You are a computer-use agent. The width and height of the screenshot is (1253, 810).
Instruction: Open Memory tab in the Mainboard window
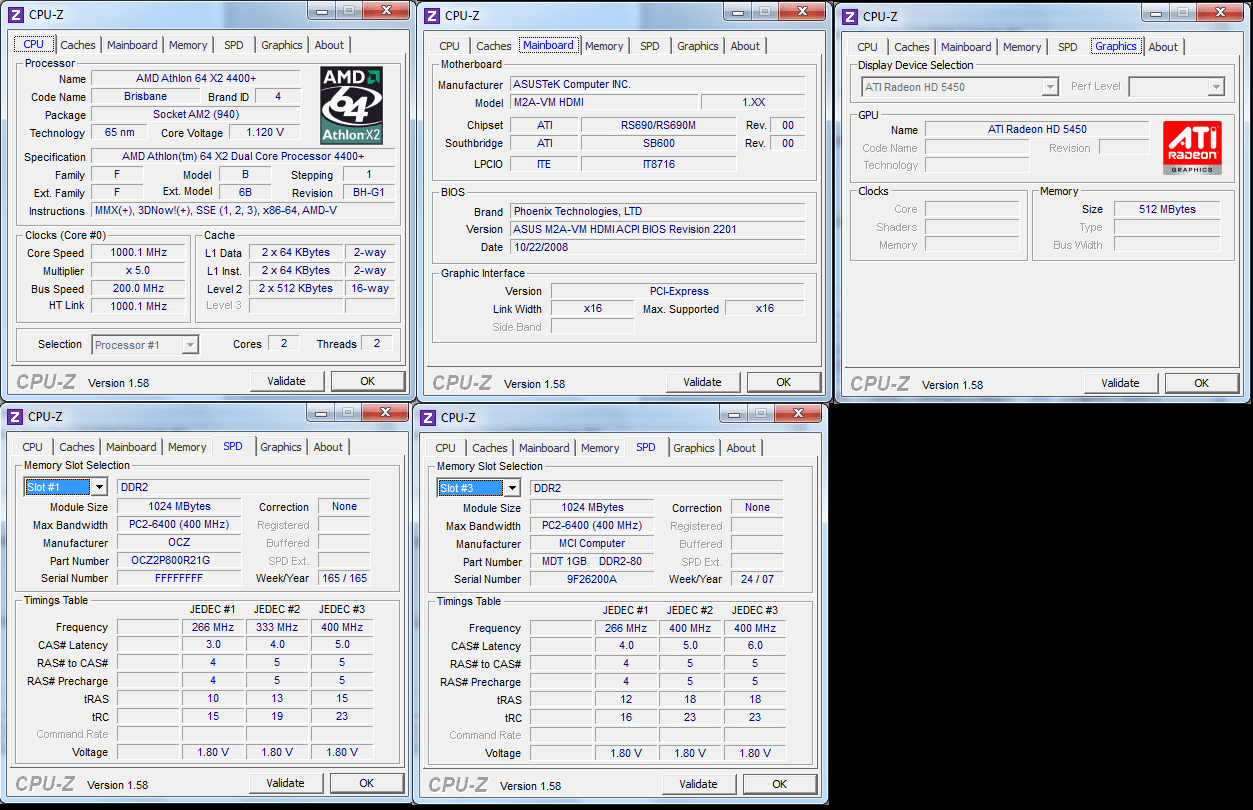(x=604, y=46)
